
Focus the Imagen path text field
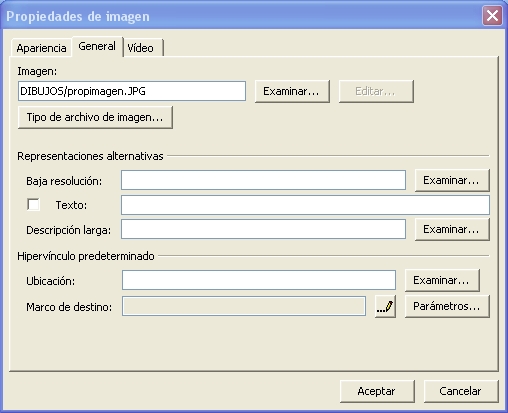pos(132,91)
